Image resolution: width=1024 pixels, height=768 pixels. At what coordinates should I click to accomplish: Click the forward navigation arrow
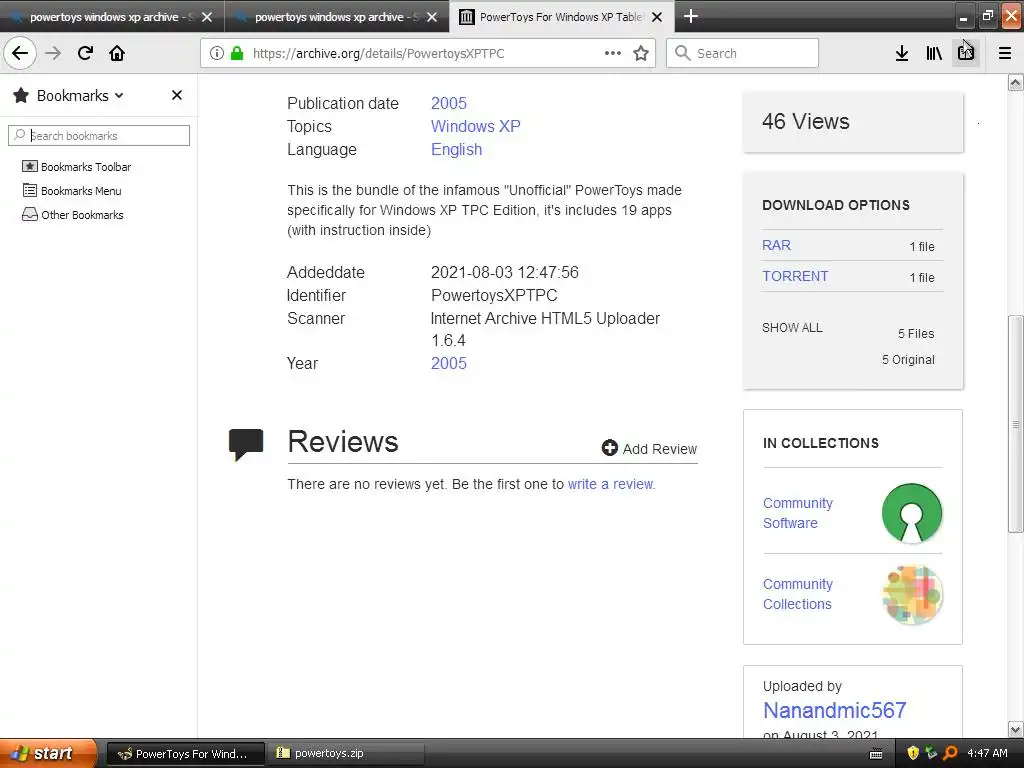tap(53, 53)
